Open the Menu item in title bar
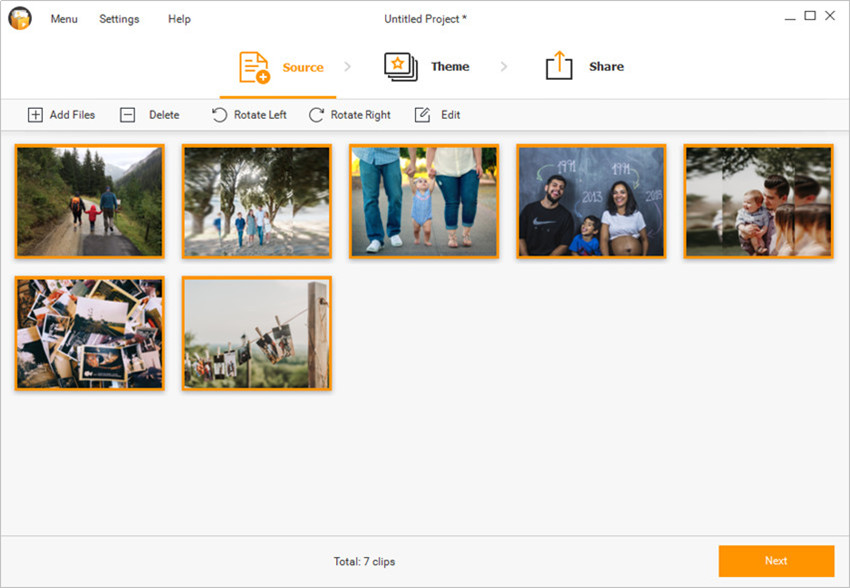The width and height of the screenshot is (850, 588). point(64,19)
